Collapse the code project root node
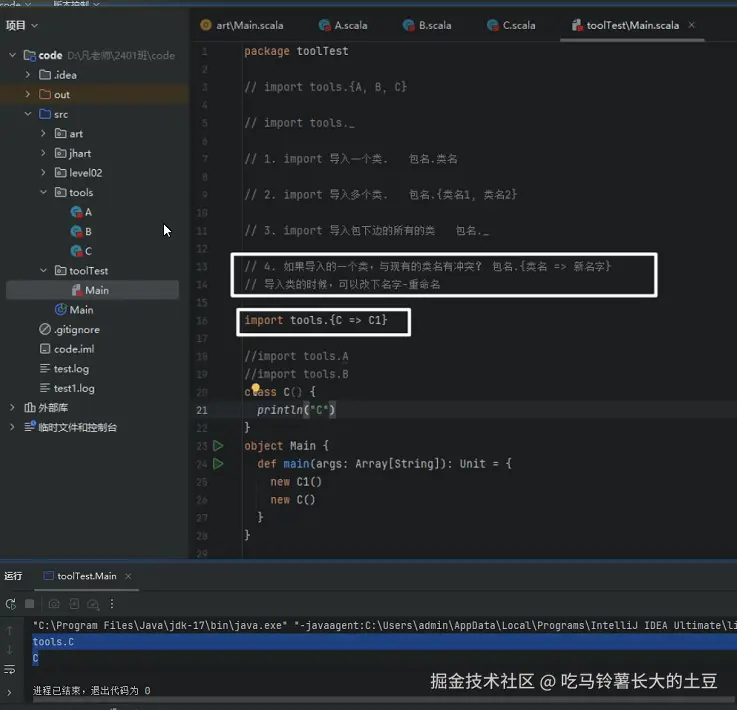This screenshot has height=710, width=737. click(13, 55)
